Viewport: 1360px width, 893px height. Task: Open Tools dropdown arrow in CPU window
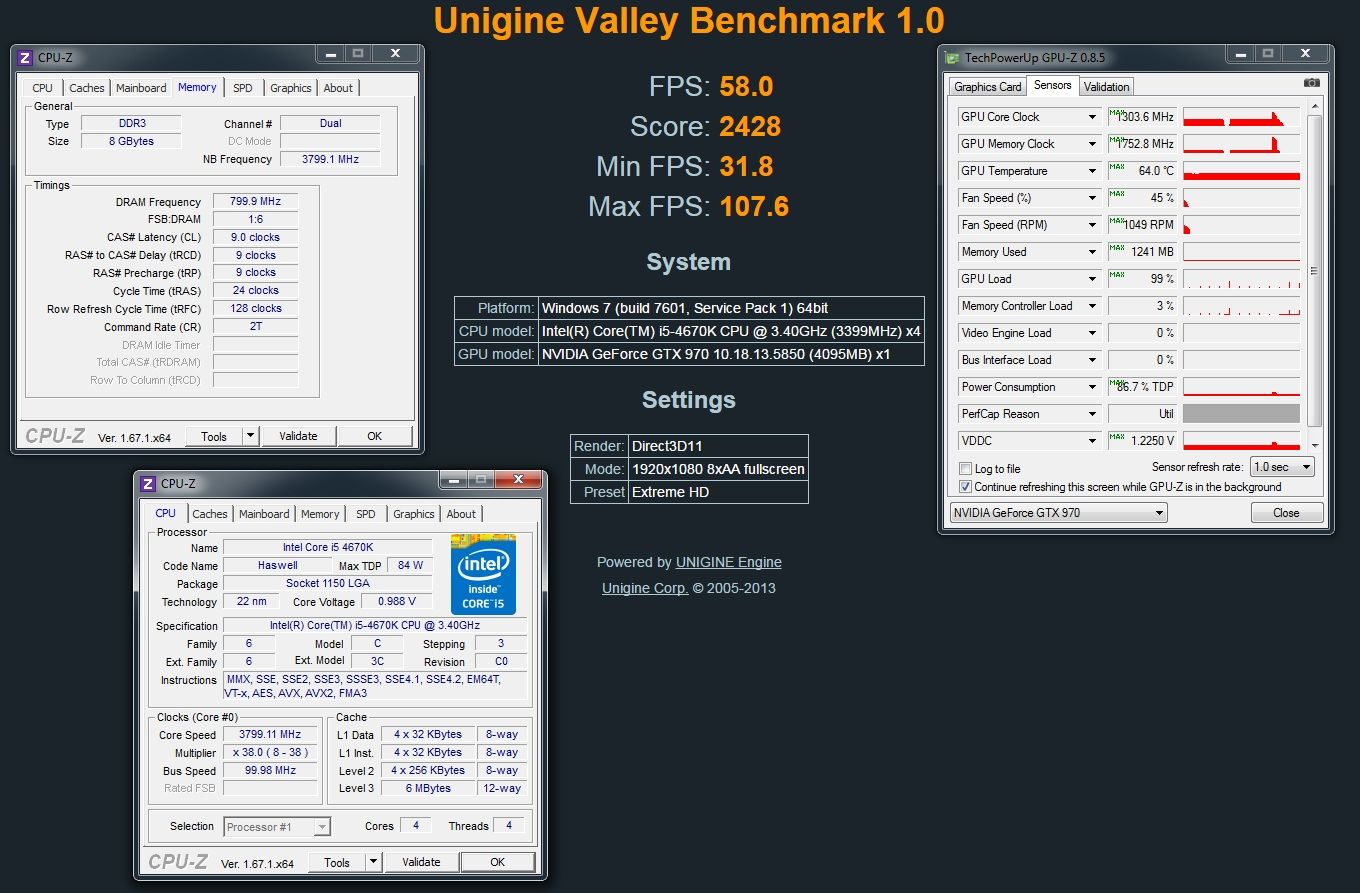pyautogui.click(x=373, y=862)
